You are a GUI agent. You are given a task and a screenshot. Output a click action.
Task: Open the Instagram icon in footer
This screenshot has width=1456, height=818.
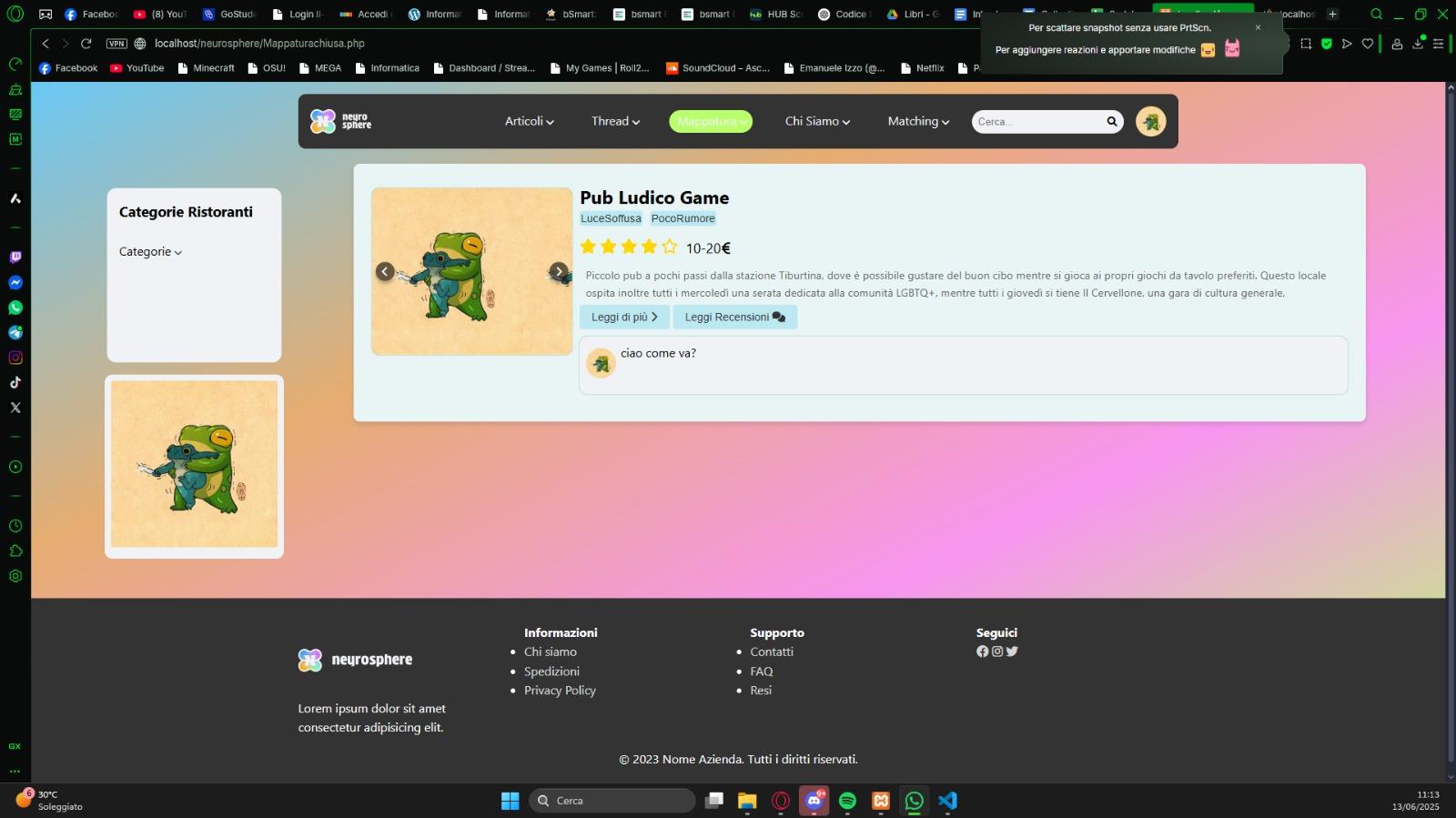coord(997,651)
